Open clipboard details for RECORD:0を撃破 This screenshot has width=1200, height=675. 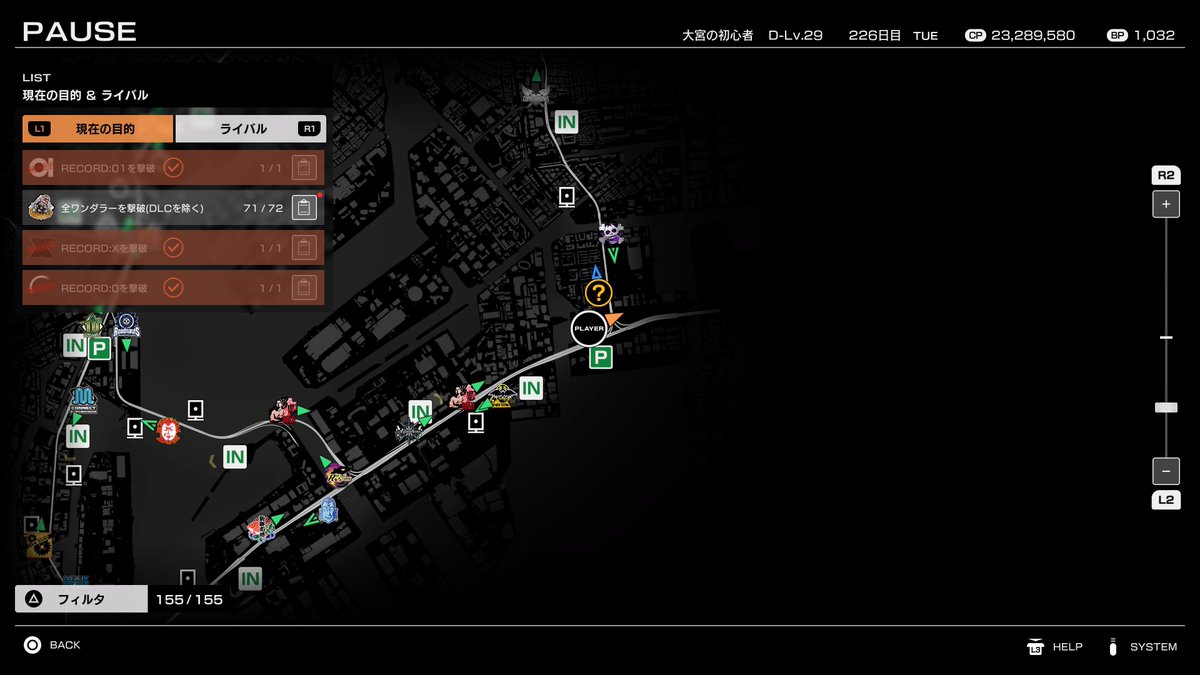click(x=305, y=288)
